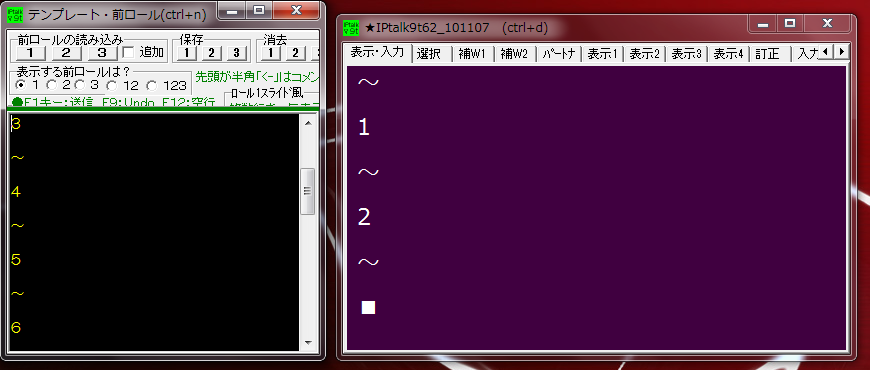870x370 pixels.
Task: Select radio option 12 for displayed pre-roll
Action: [x=112, y=85]
